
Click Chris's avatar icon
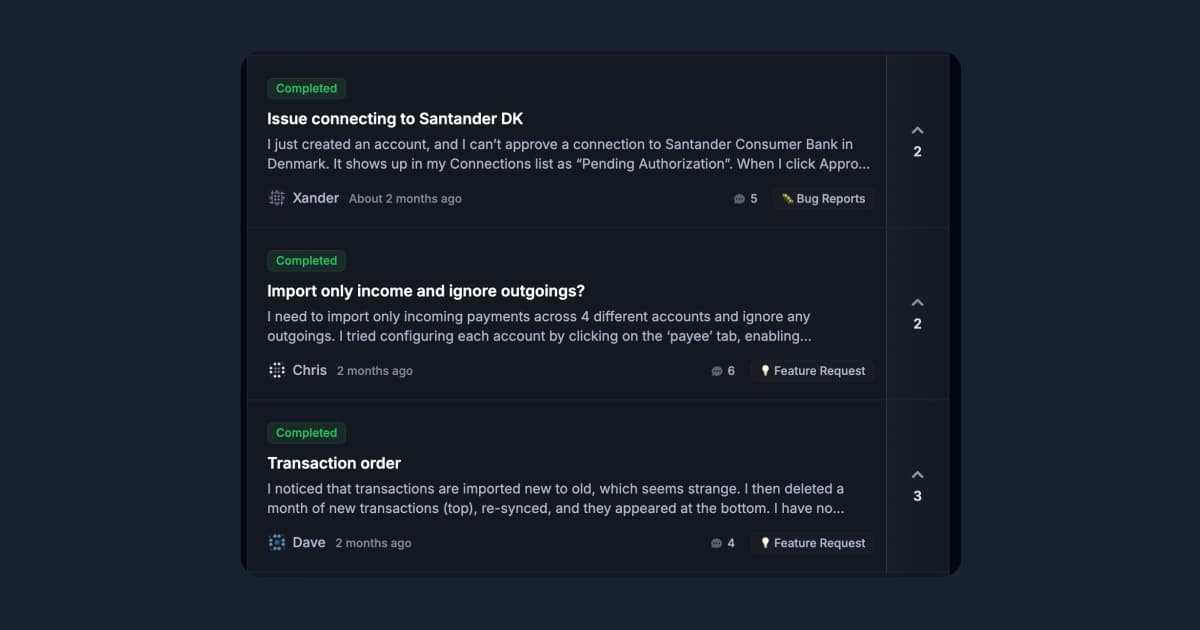(276, 370)
